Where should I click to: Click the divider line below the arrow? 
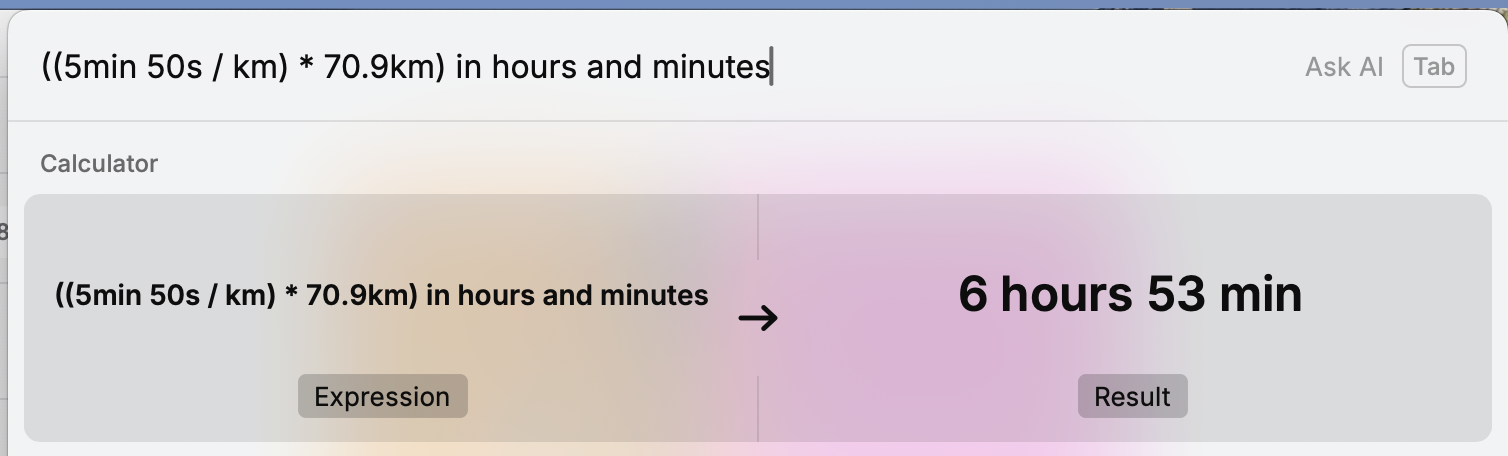[758, 408]
